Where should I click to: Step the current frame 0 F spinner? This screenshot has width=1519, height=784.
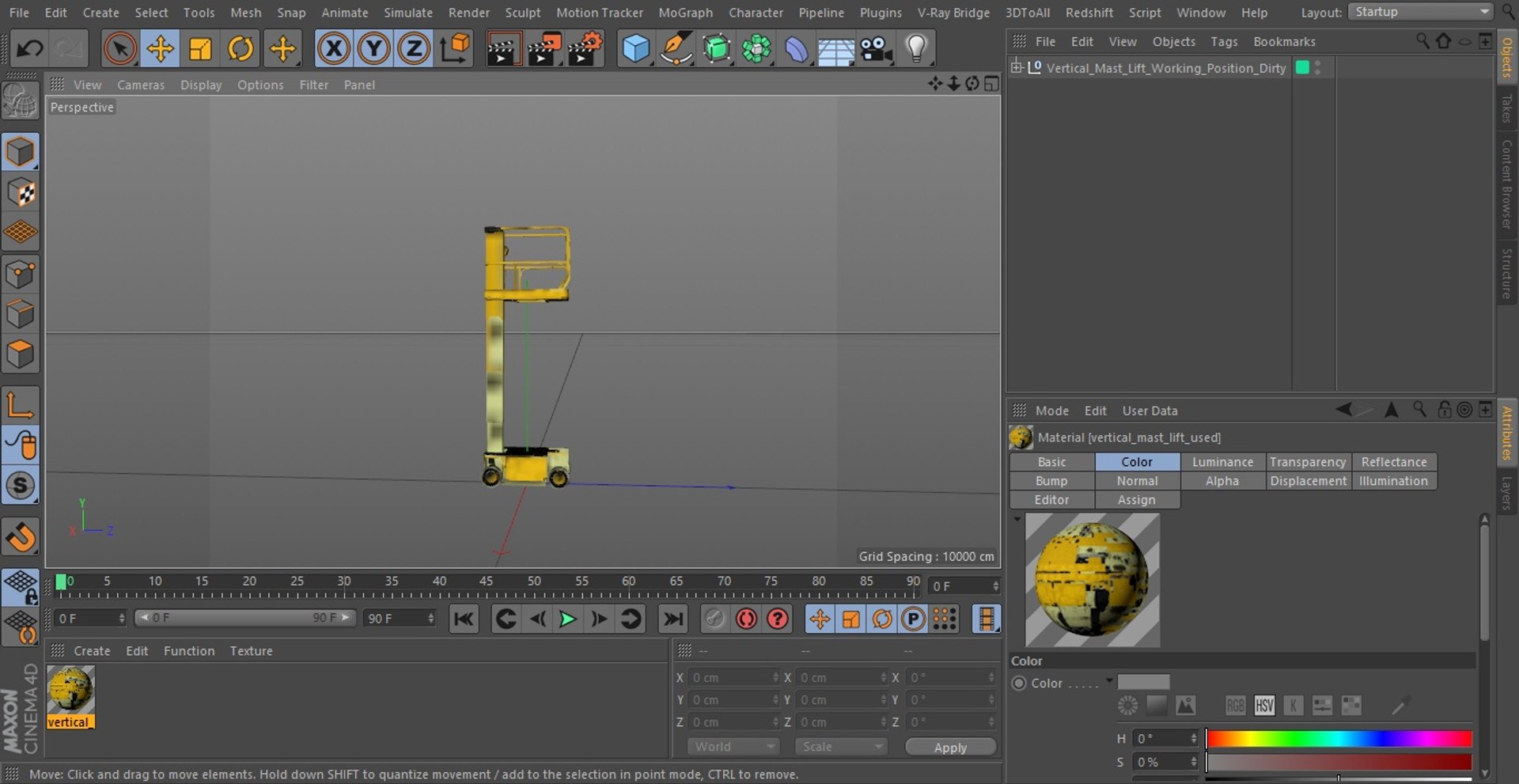pos(995,586)
